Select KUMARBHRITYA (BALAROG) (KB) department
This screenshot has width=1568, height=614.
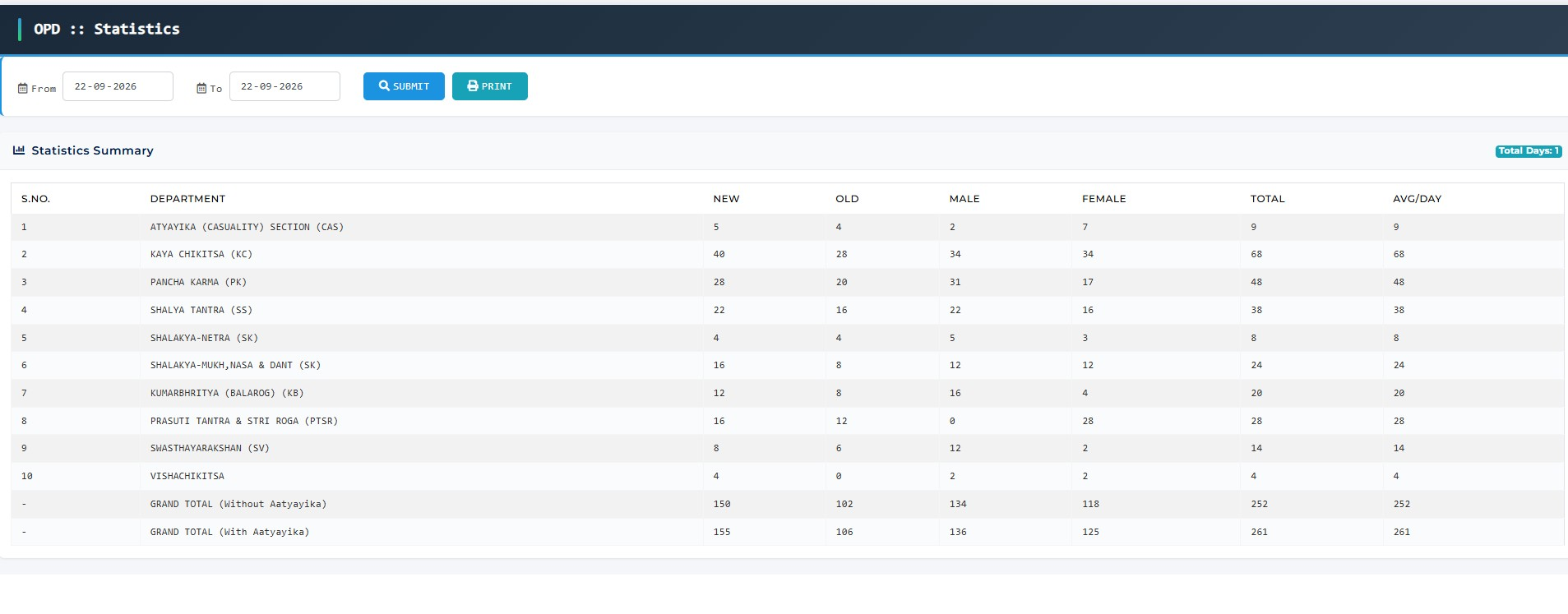click(227, 393)
